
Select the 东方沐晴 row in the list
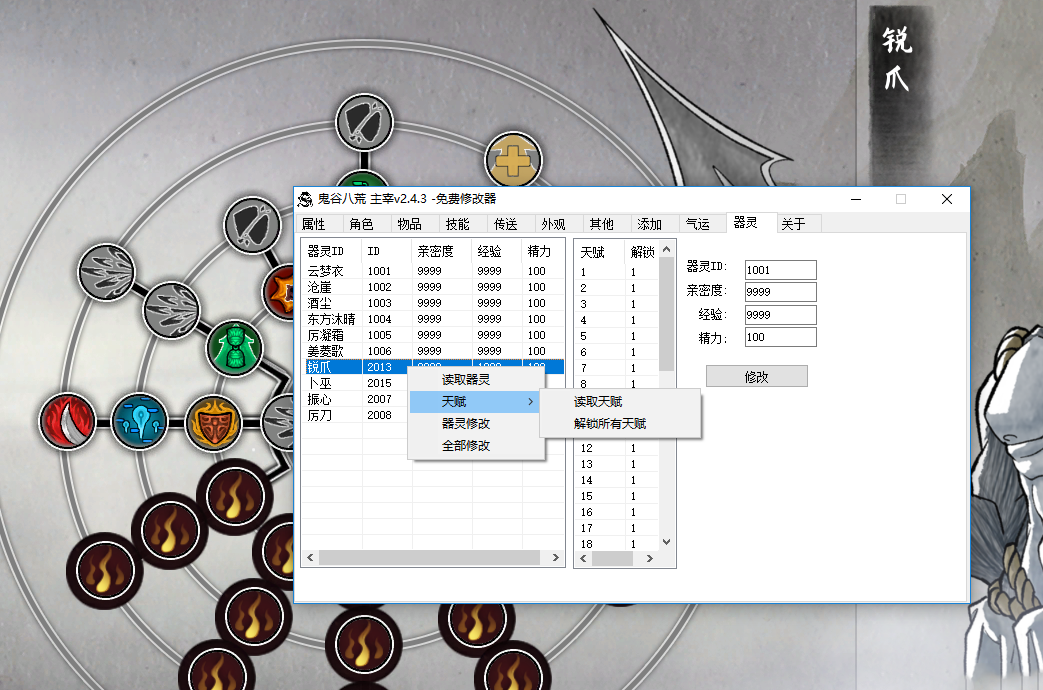434,319
